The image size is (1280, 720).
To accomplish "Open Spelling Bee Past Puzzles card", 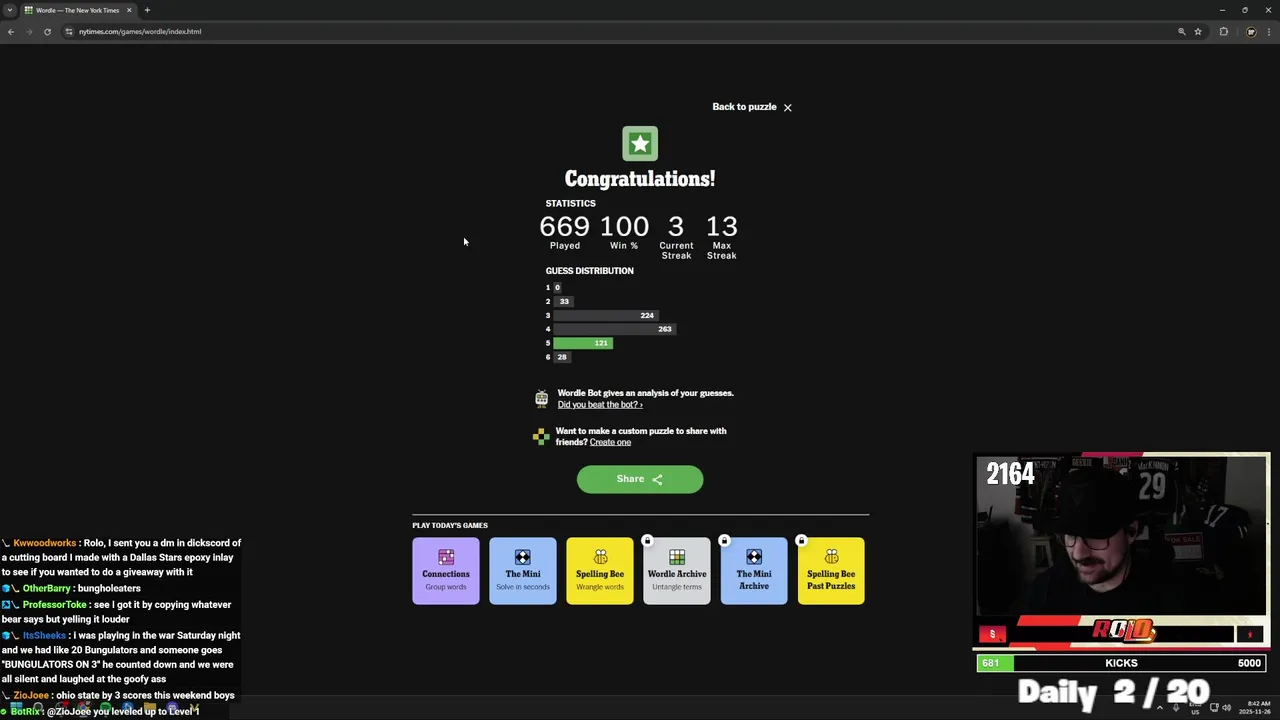I will point(831,571).
